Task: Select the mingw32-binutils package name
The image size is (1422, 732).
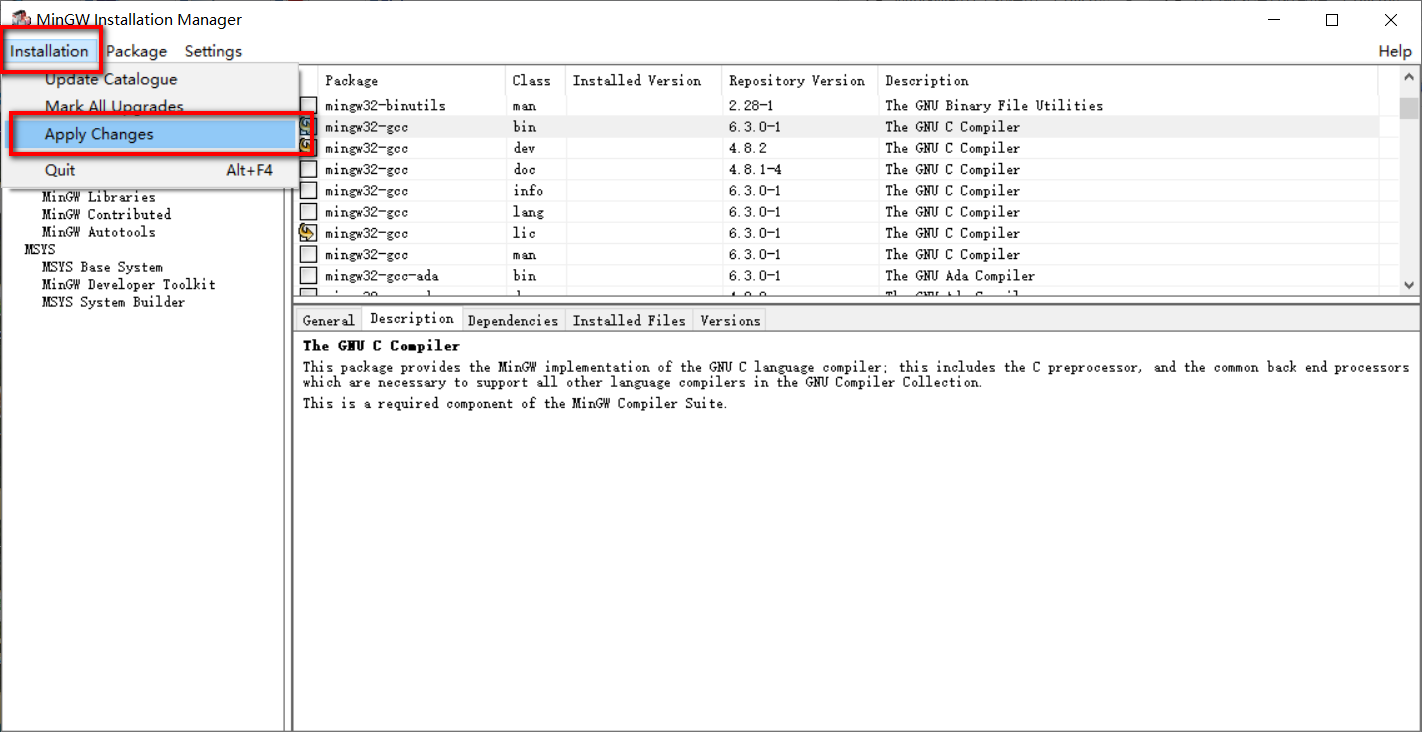Action: coord(385,106)
